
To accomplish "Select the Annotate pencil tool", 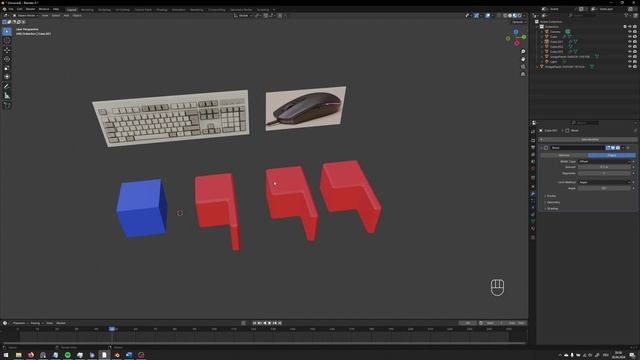I will click(x=7, y=87).
